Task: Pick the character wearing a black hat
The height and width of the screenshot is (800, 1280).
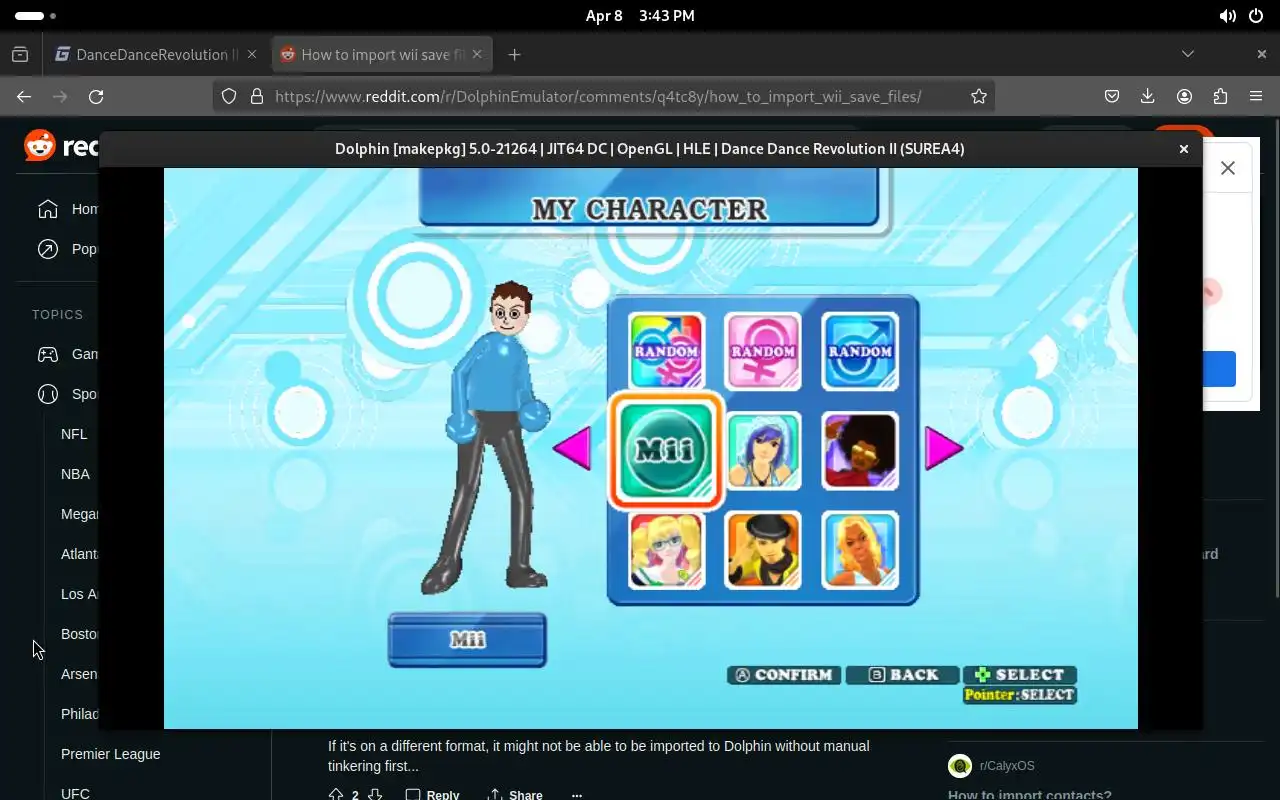Action: [763, 550]
